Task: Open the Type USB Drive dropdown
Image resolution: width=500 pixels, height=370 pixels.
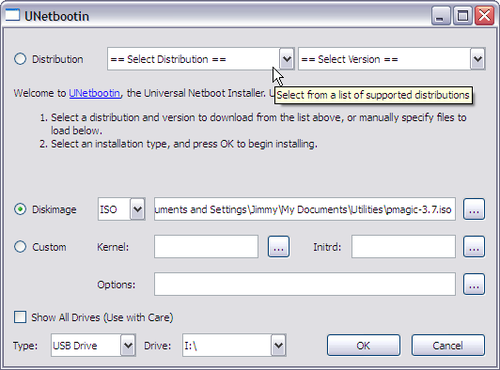Action: (x=93, y=345)
